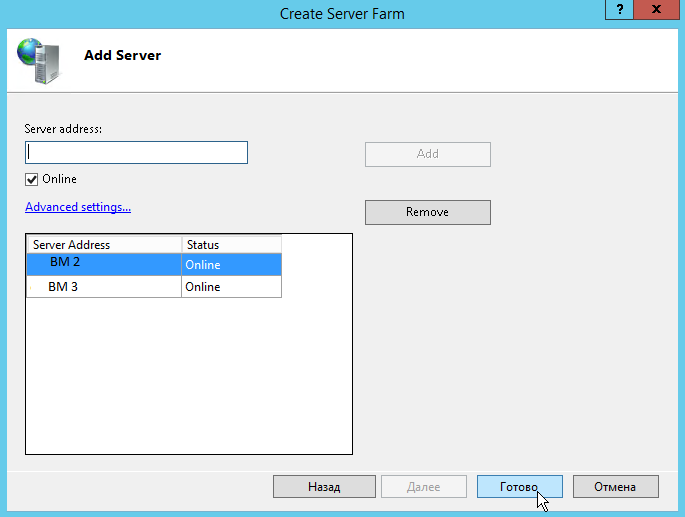Toggle the Online checkbox
The image size is (685, 517).
point(32,179)
